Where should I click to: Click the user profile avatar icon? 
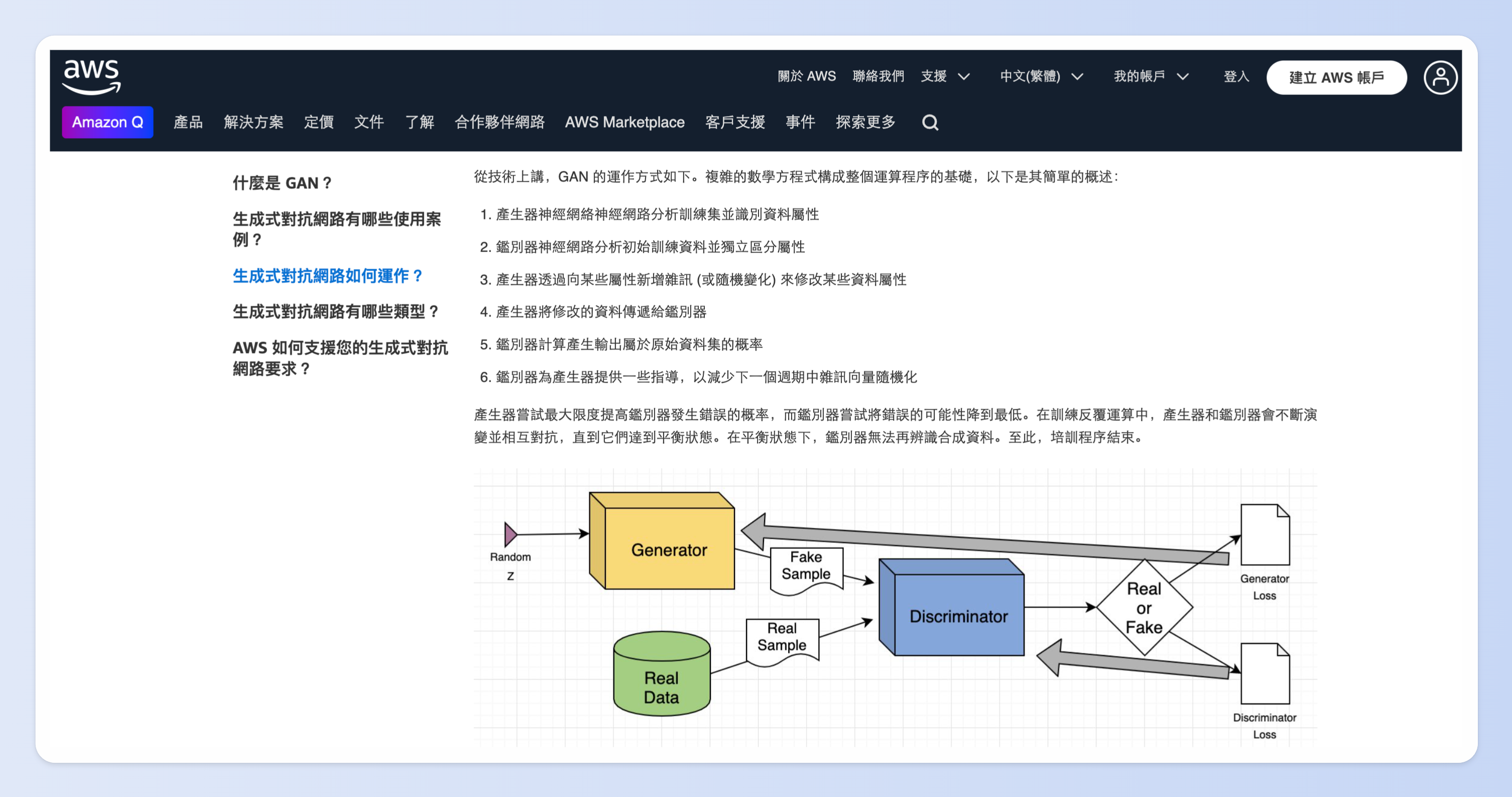coord(1440,77)
